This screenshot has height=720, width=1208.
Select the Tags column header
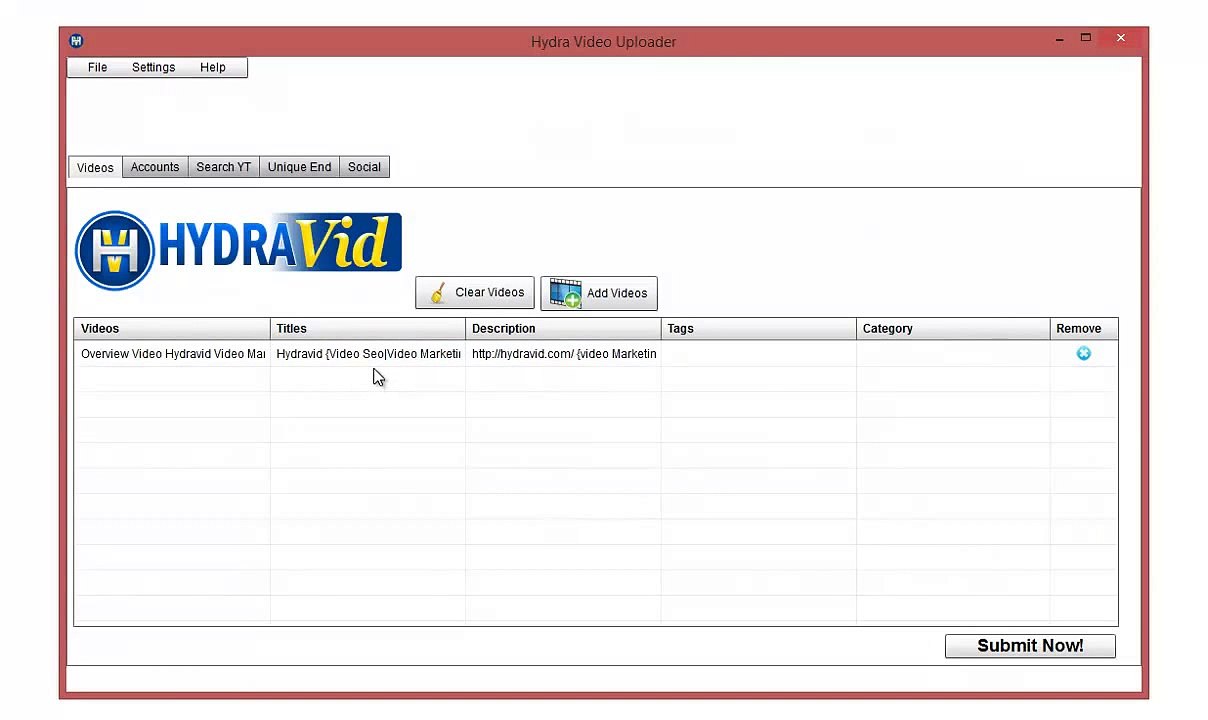pyautogui.click(x=758, y=328)
